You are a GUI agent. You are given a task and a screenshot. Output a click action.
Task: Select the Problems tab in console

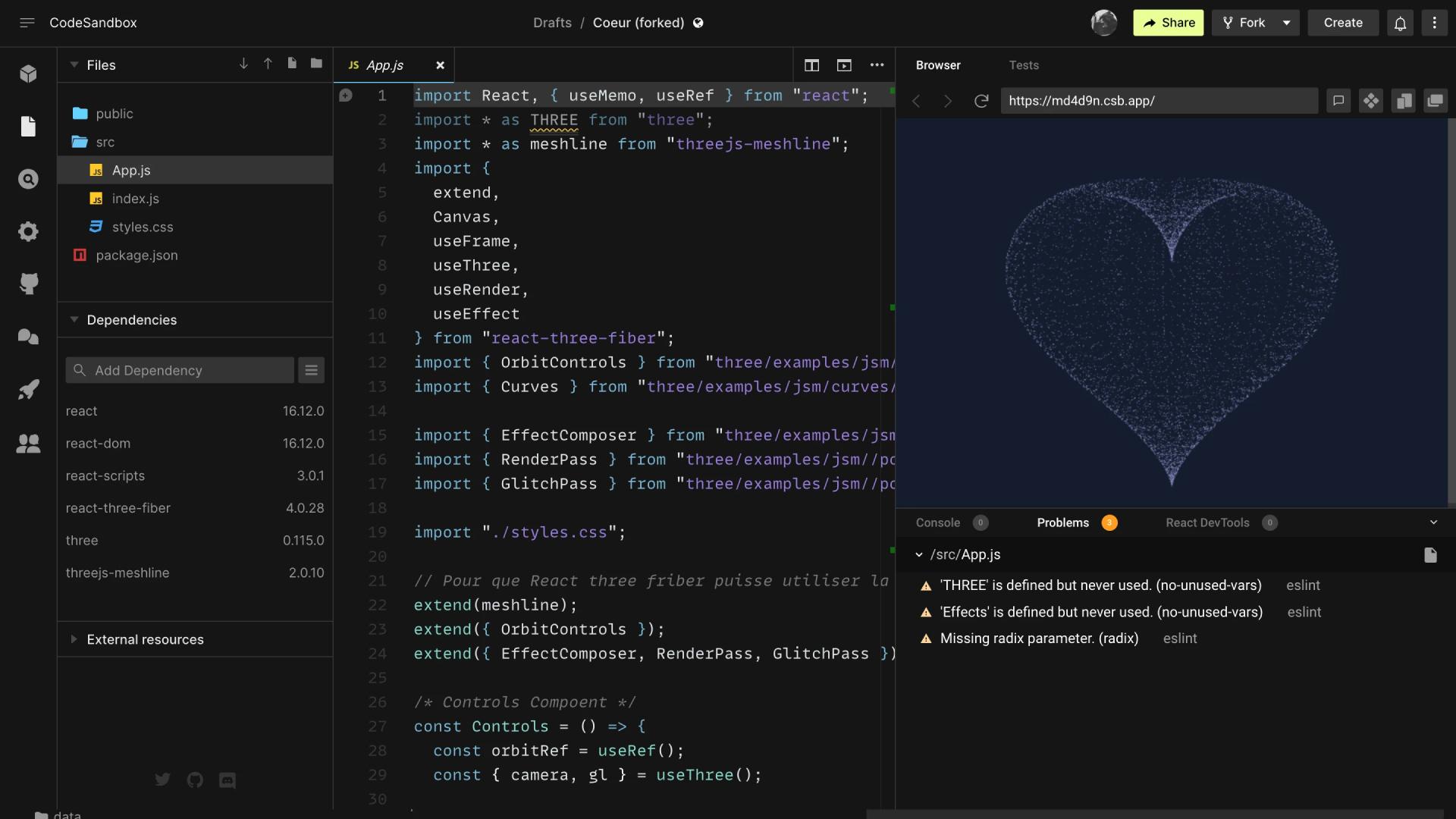(x=1063, y=522)
